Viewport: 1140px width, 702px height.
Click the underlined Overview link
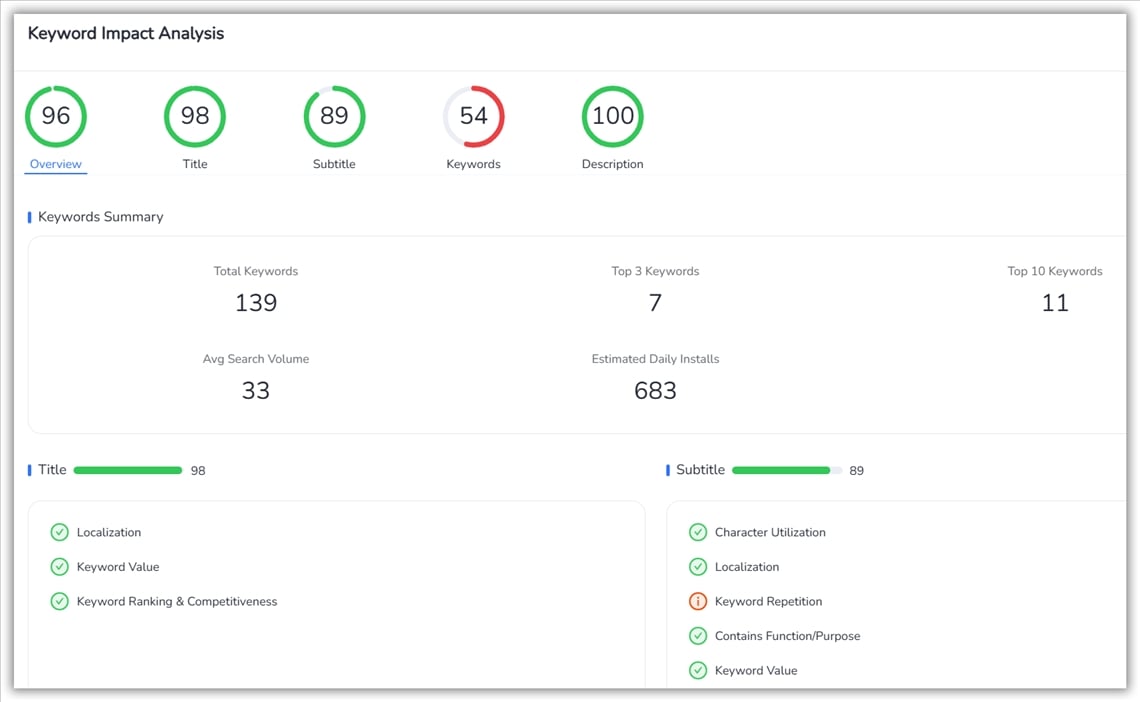[x=55, y=163]
